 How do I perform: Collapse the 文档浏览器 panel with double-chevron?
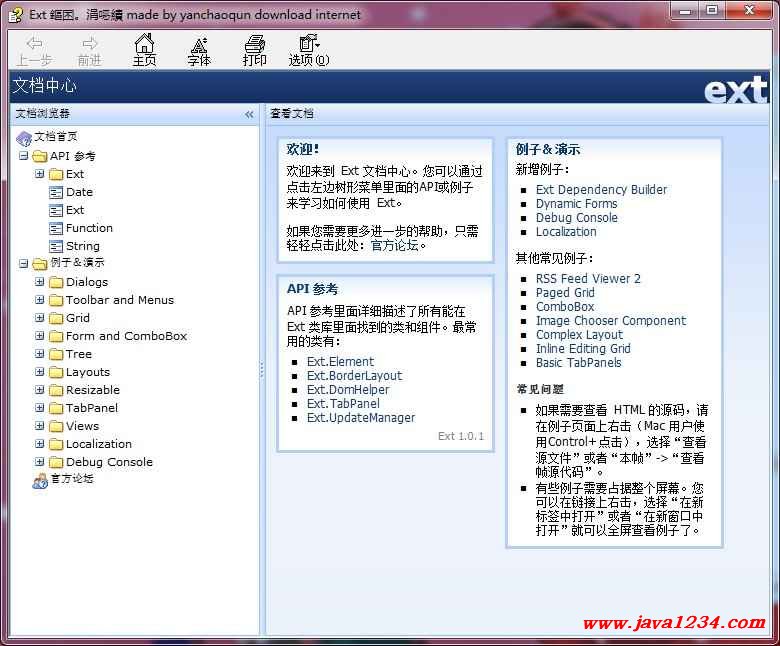tap(249, 114)
